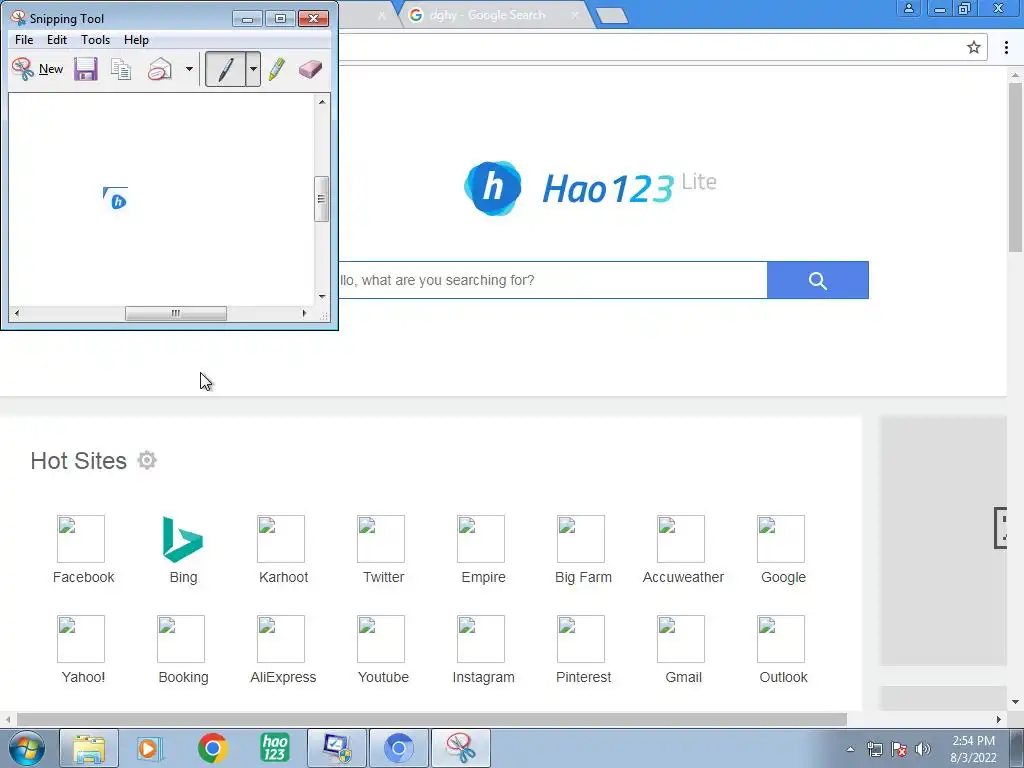Open Chrome's three-dot menu
This screenshot has width=1024, height=768.
pos(1006,47)
